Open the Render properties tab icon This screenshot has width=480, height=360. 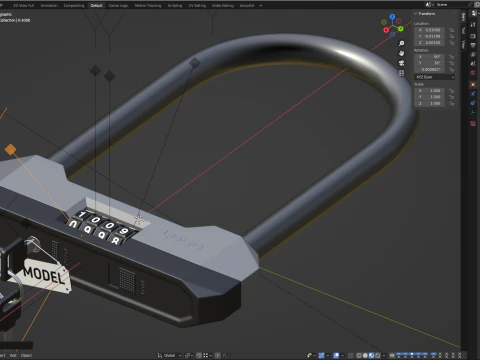(x=473, y=36)
